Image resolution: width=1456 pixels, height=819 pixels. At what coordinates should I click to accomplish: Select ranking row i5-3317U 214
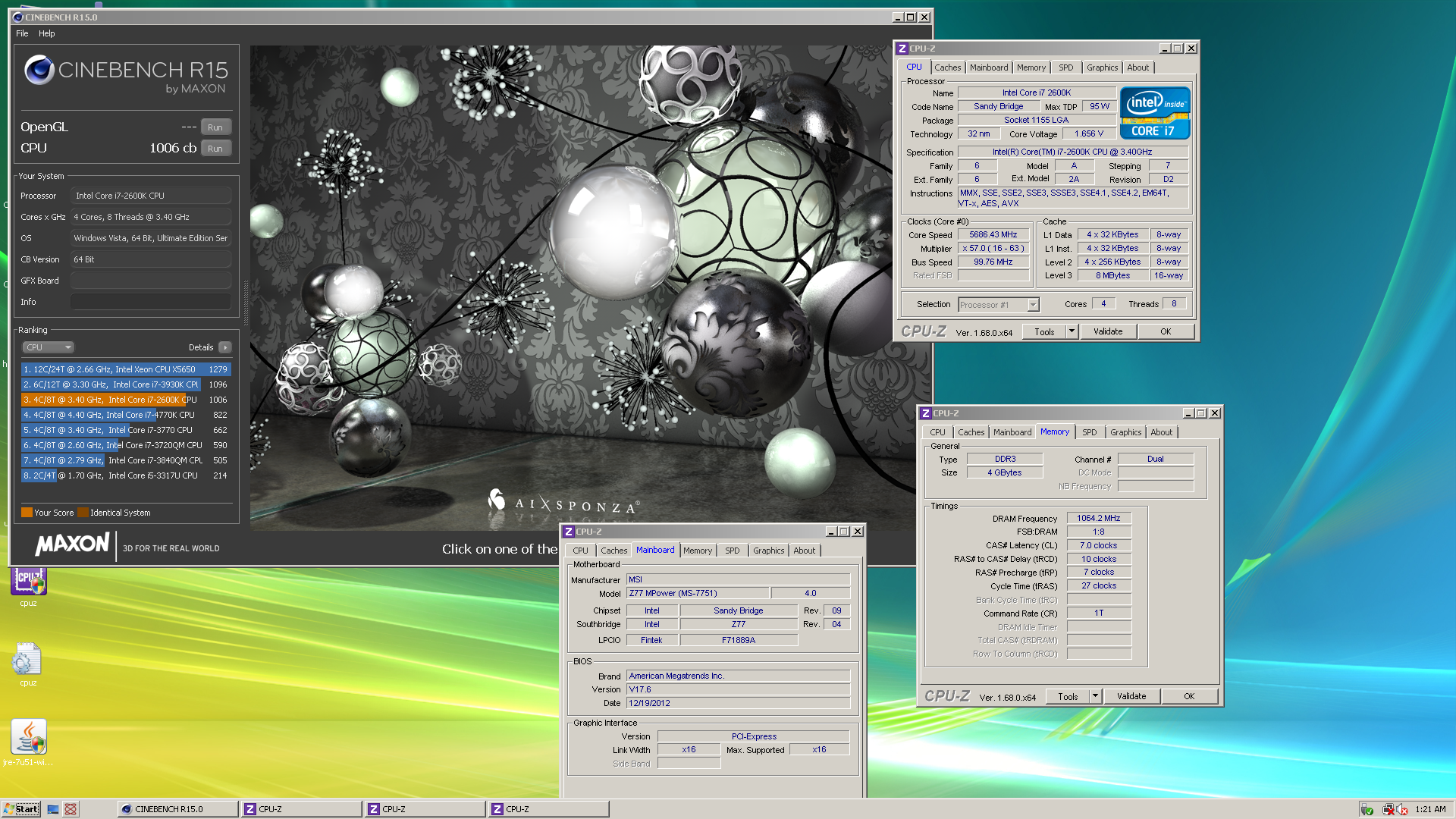(x=126, y=475)
